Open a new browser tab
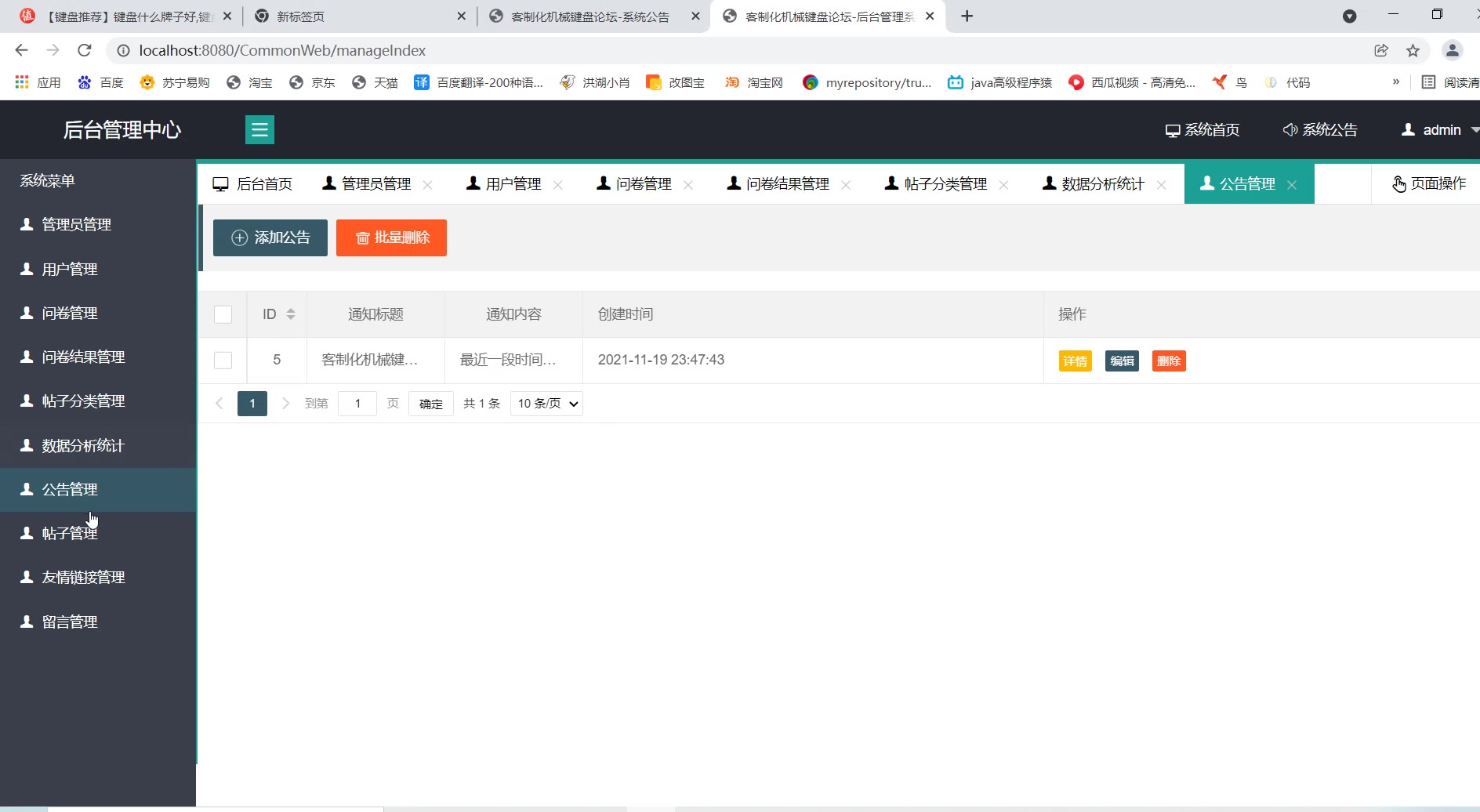This screenshot has height=812, width=1480. pyautogui.click(x=967, y=16)
